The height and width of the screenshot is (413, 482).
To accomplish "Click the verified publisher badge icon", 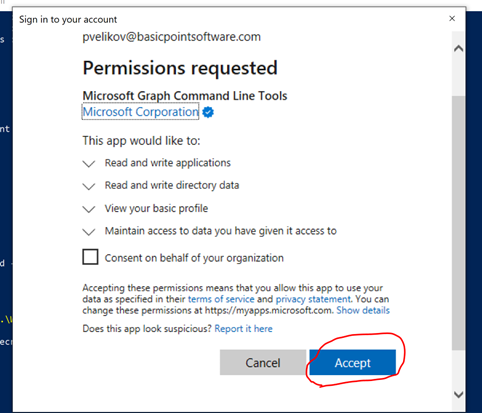I will point(208,112).
